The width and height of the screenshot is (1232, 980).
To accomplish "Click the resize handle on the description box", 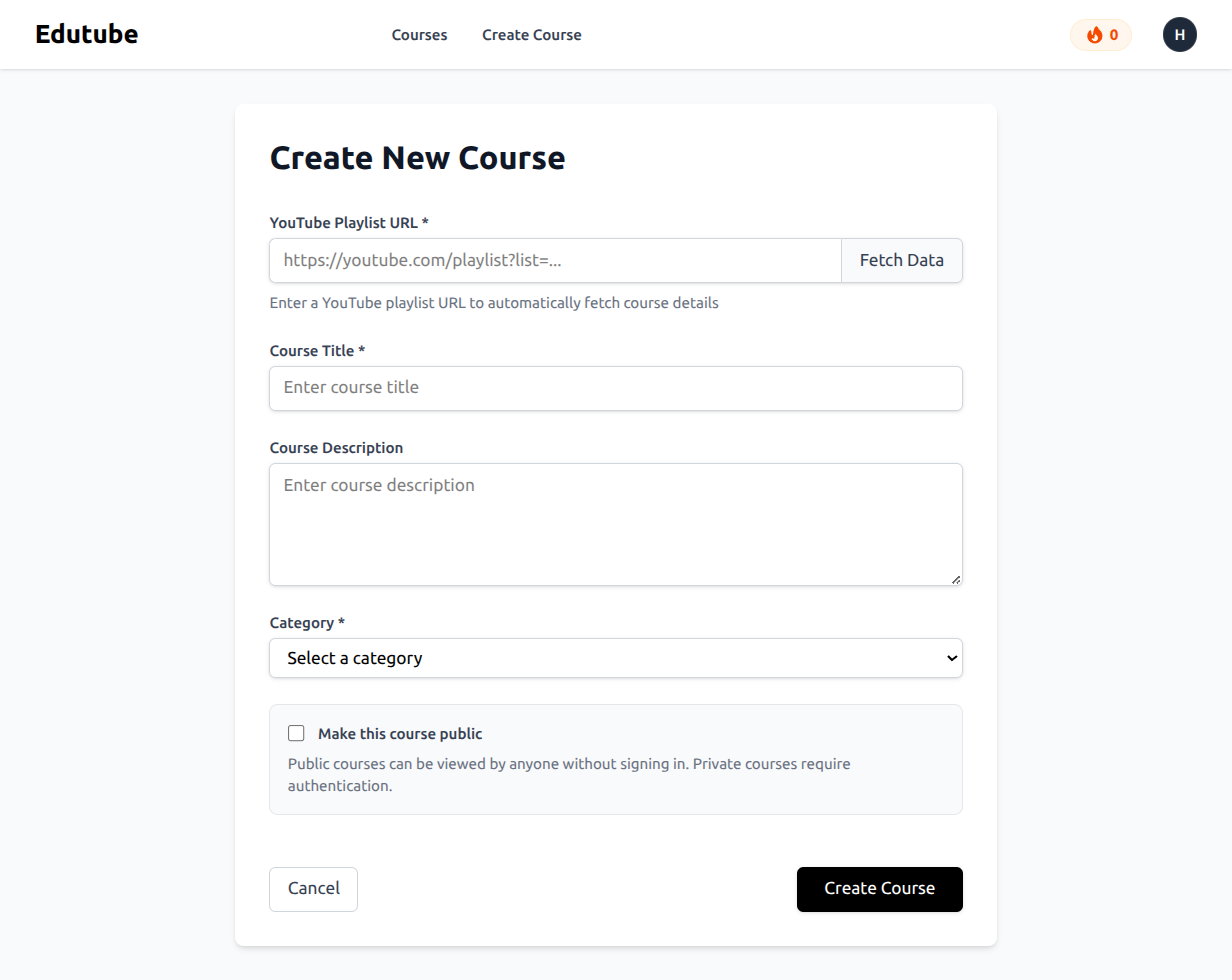I will pos(955,579).
